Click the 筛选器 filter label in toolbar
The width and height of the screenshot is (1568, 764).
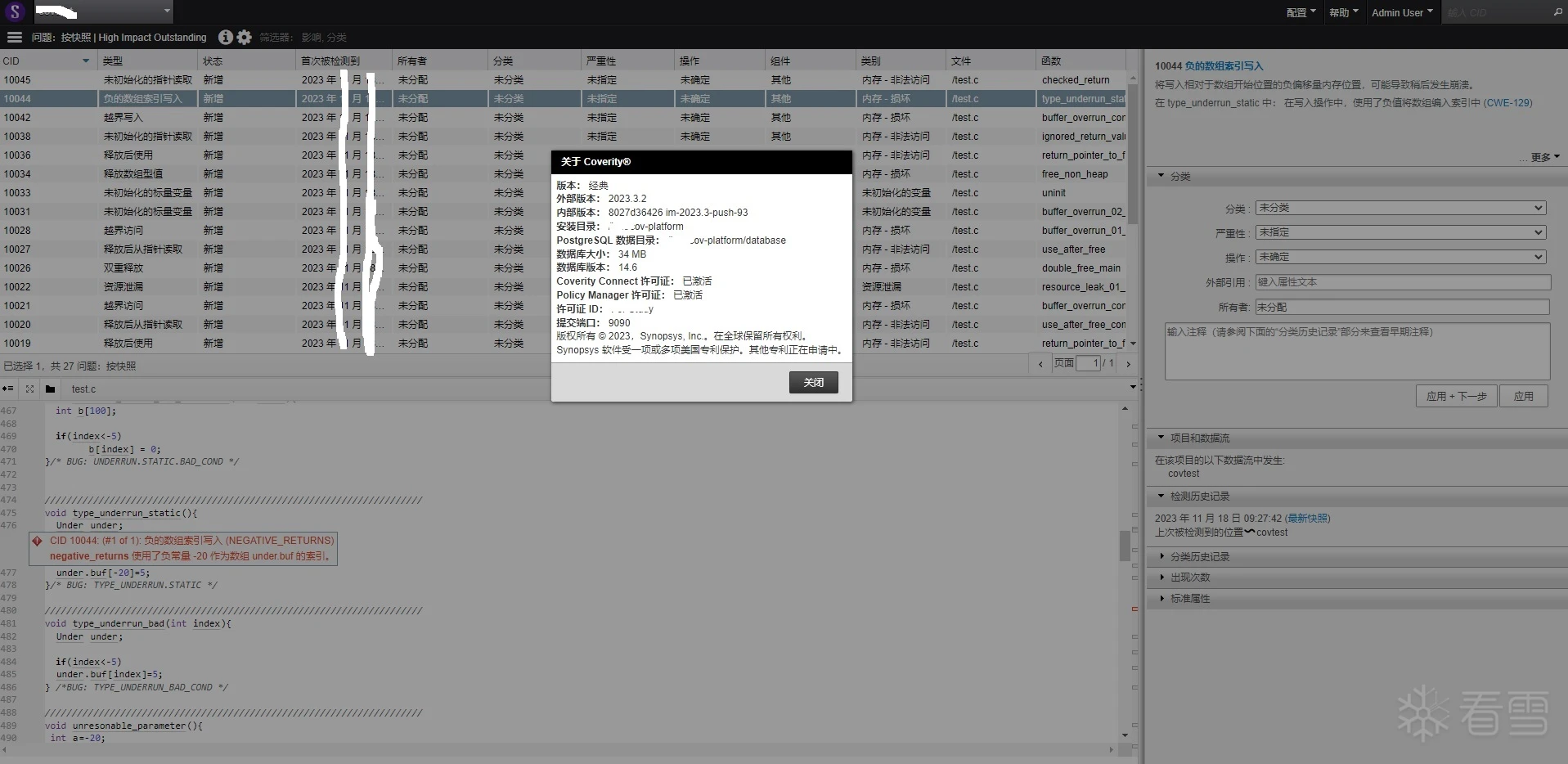coord(275,38)
